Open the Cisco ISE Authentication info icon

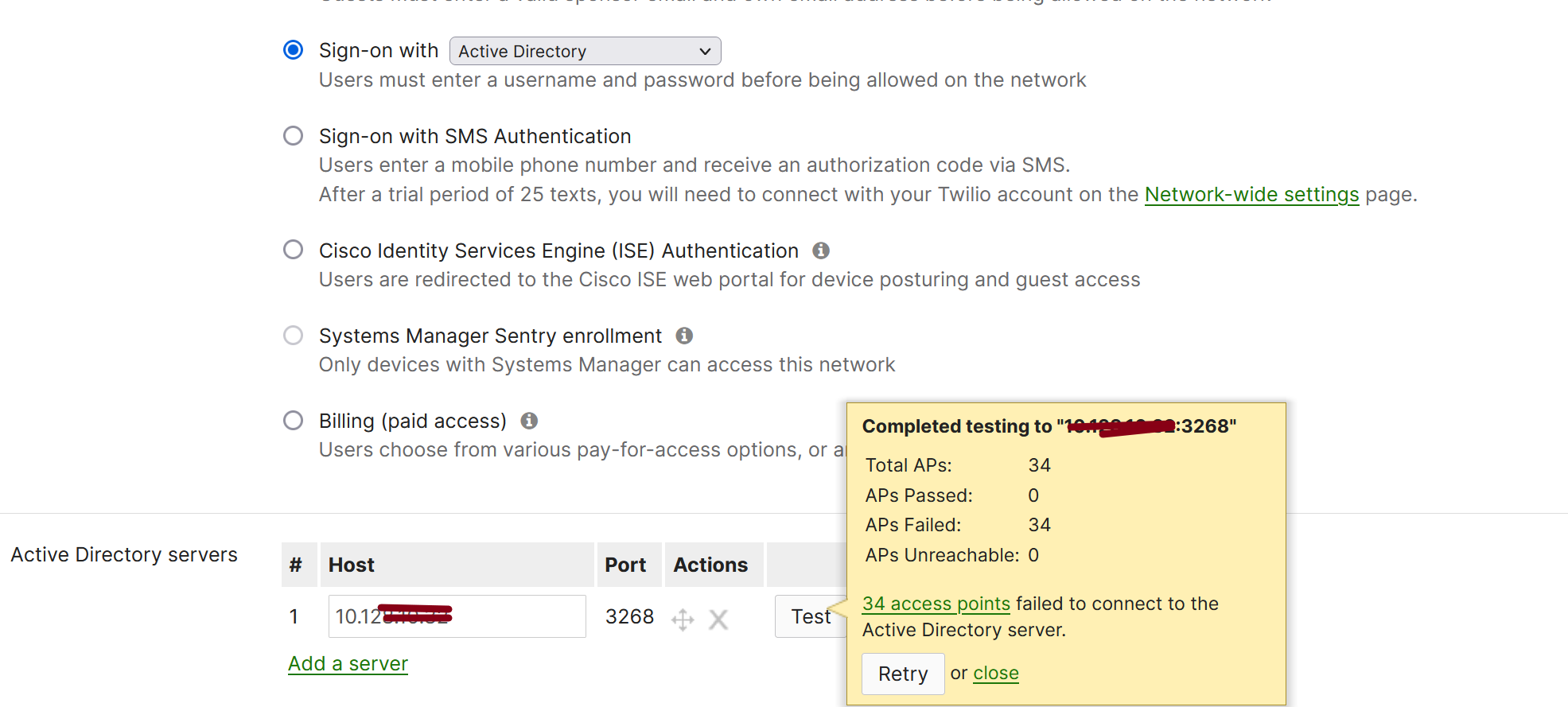click(x=821, y=251)
